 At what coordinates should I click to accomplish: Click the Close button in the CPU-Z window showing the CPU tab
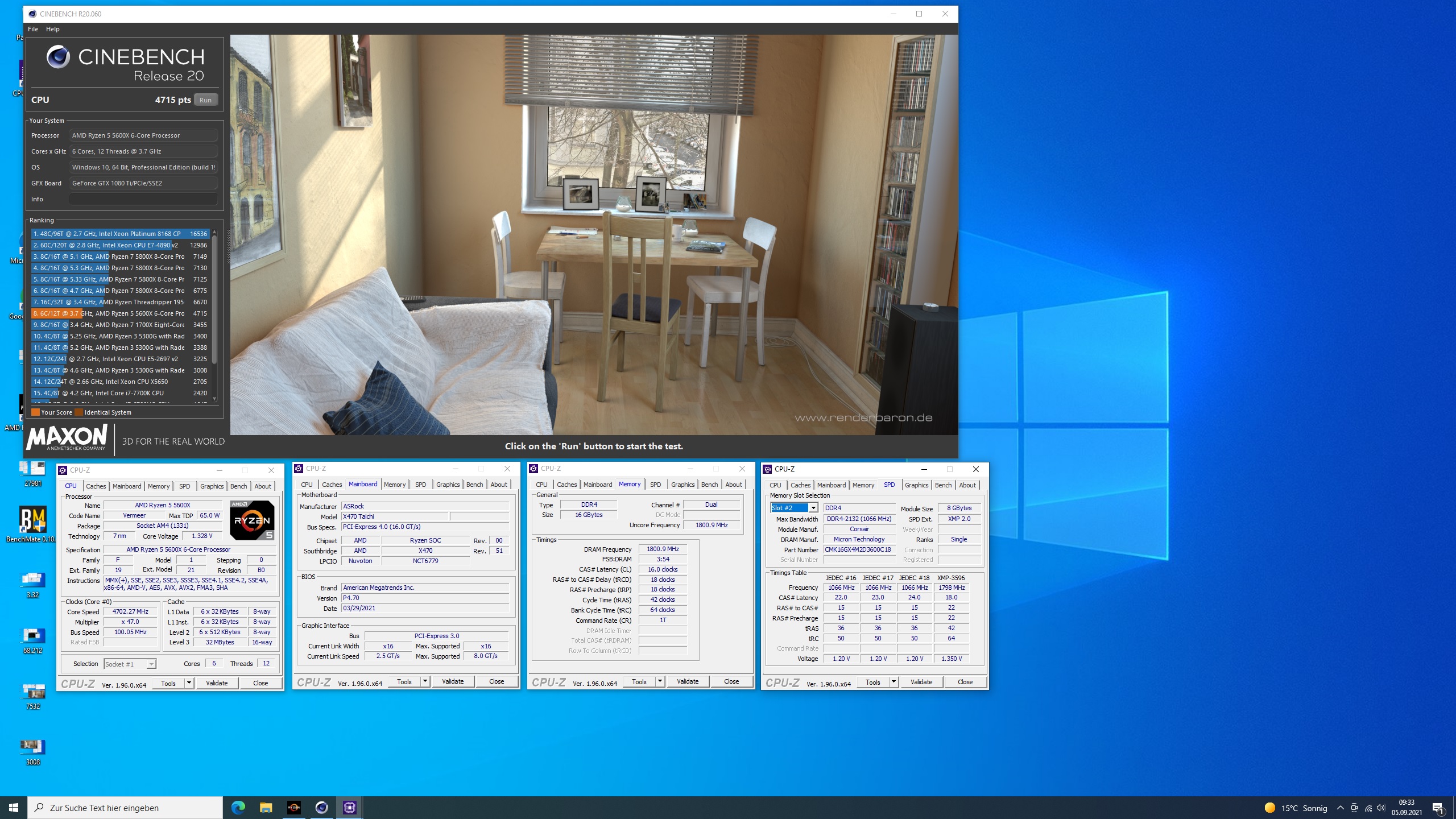260,683
